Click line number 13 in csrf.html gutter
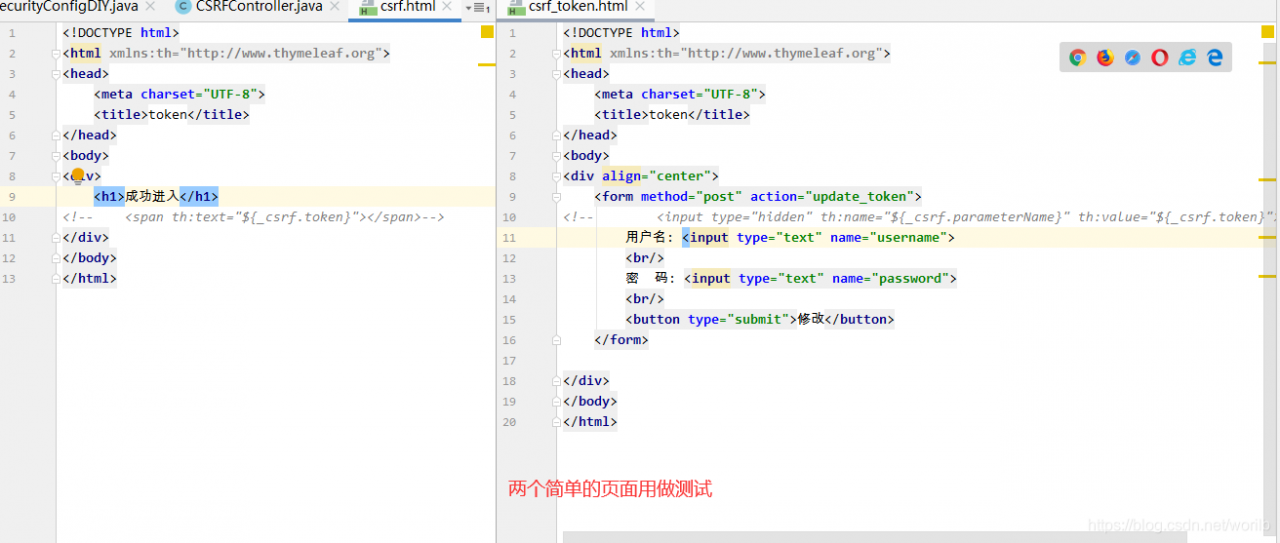The image size is (1280, 543). [10, 278]
